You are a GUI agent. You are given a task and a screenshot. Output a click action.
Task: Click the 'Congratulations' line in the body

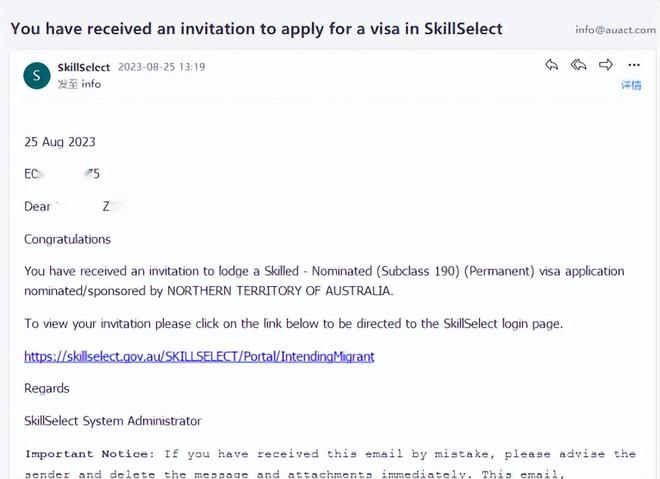pos(67,239)
